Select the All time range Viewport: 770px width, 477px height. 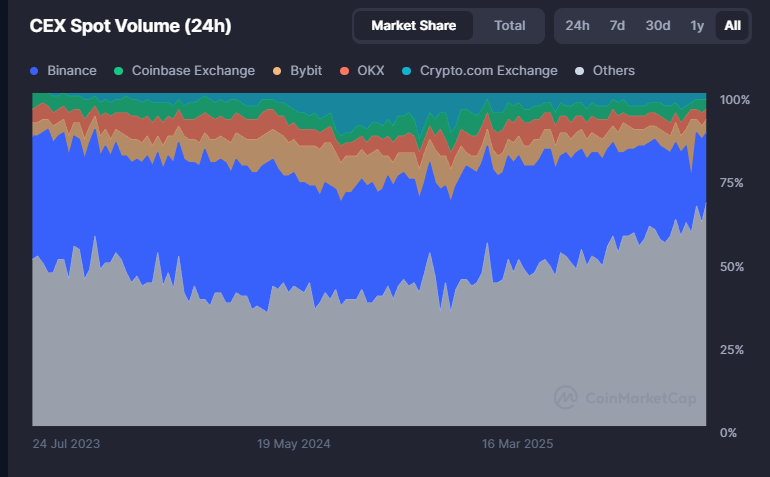[732, 26]
